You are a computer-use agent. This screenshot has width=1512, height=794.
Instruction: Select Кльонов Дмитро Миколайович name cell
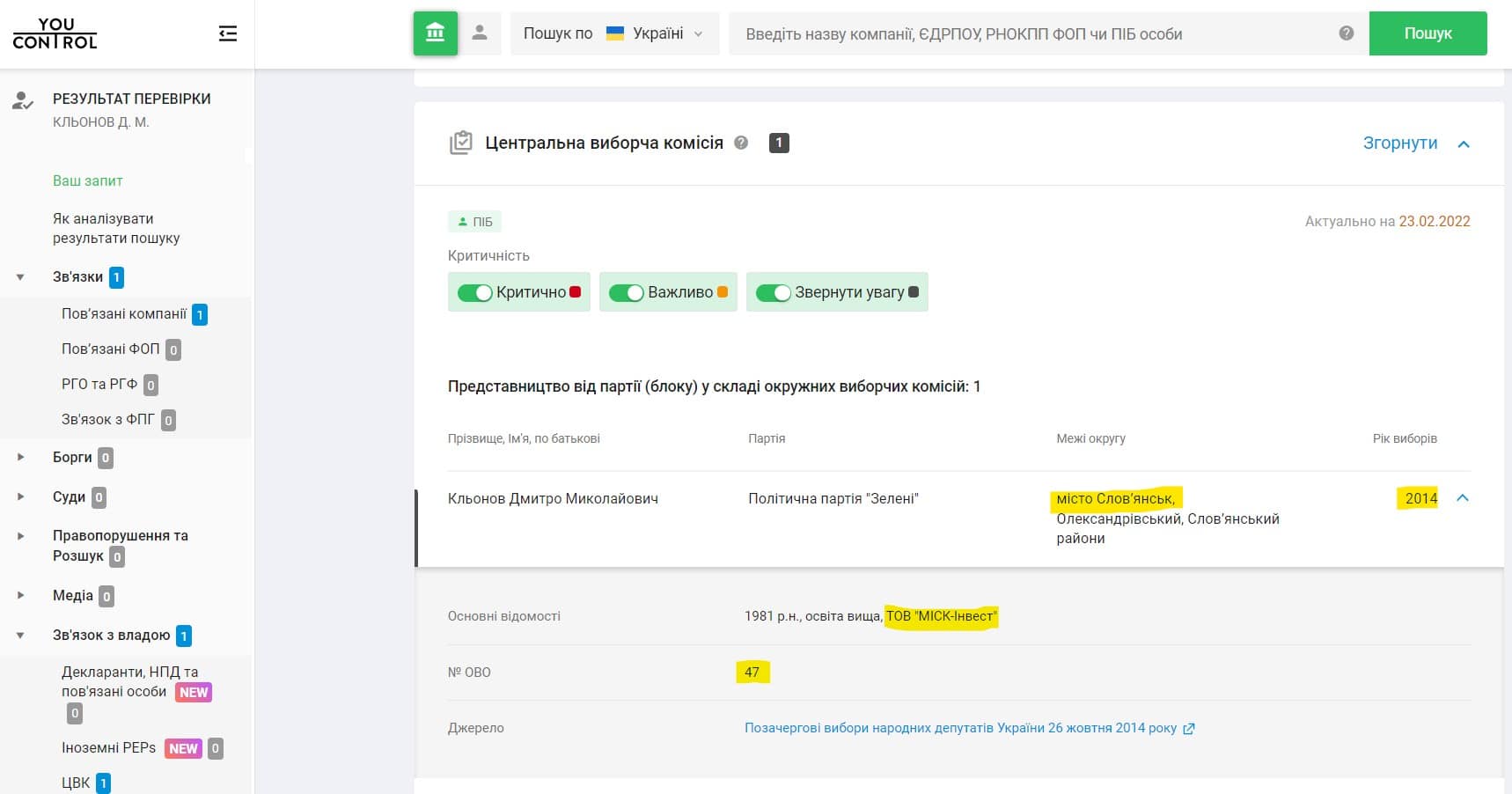pyautogui.click(x=553, y=498)
